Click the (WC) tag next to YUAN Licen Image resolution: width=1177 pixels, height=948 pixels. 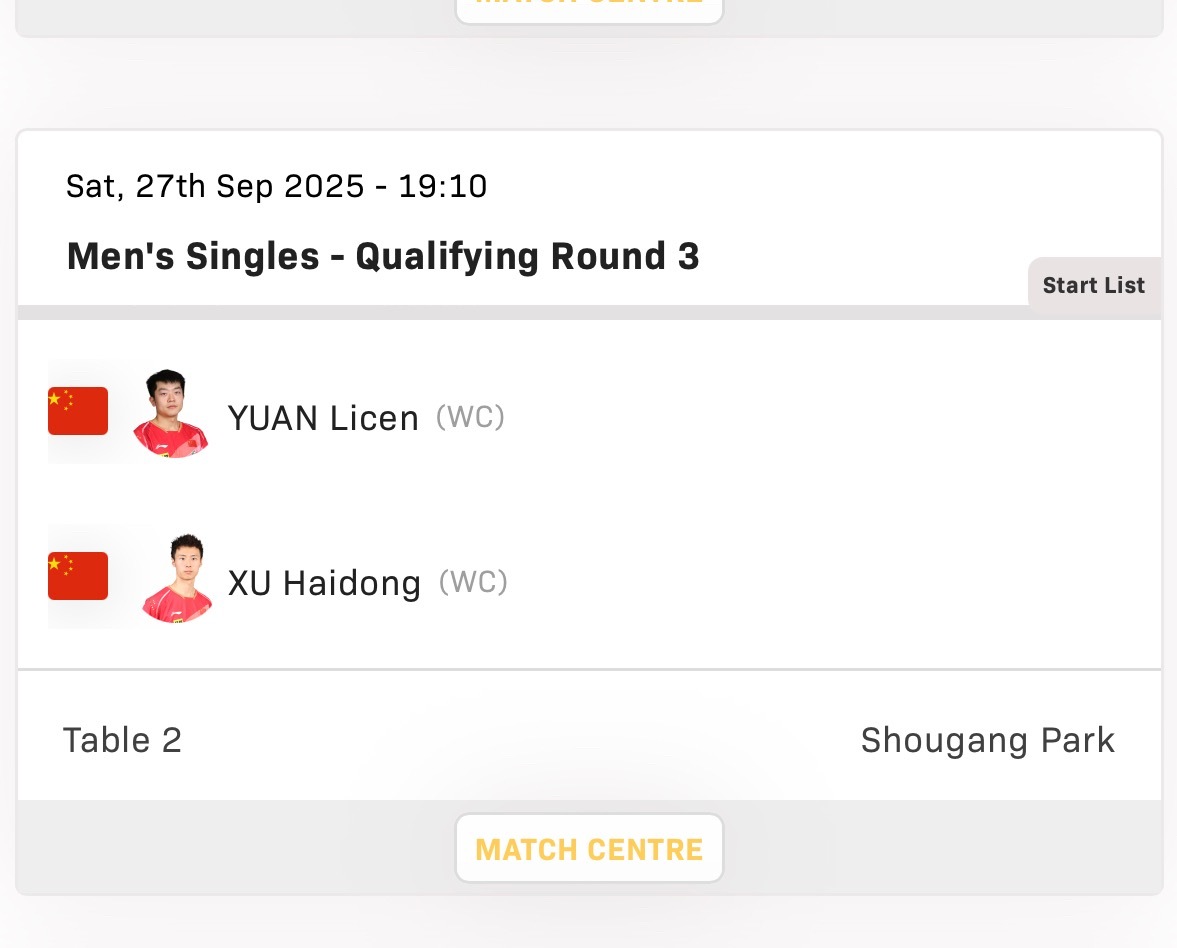[471, 417]
